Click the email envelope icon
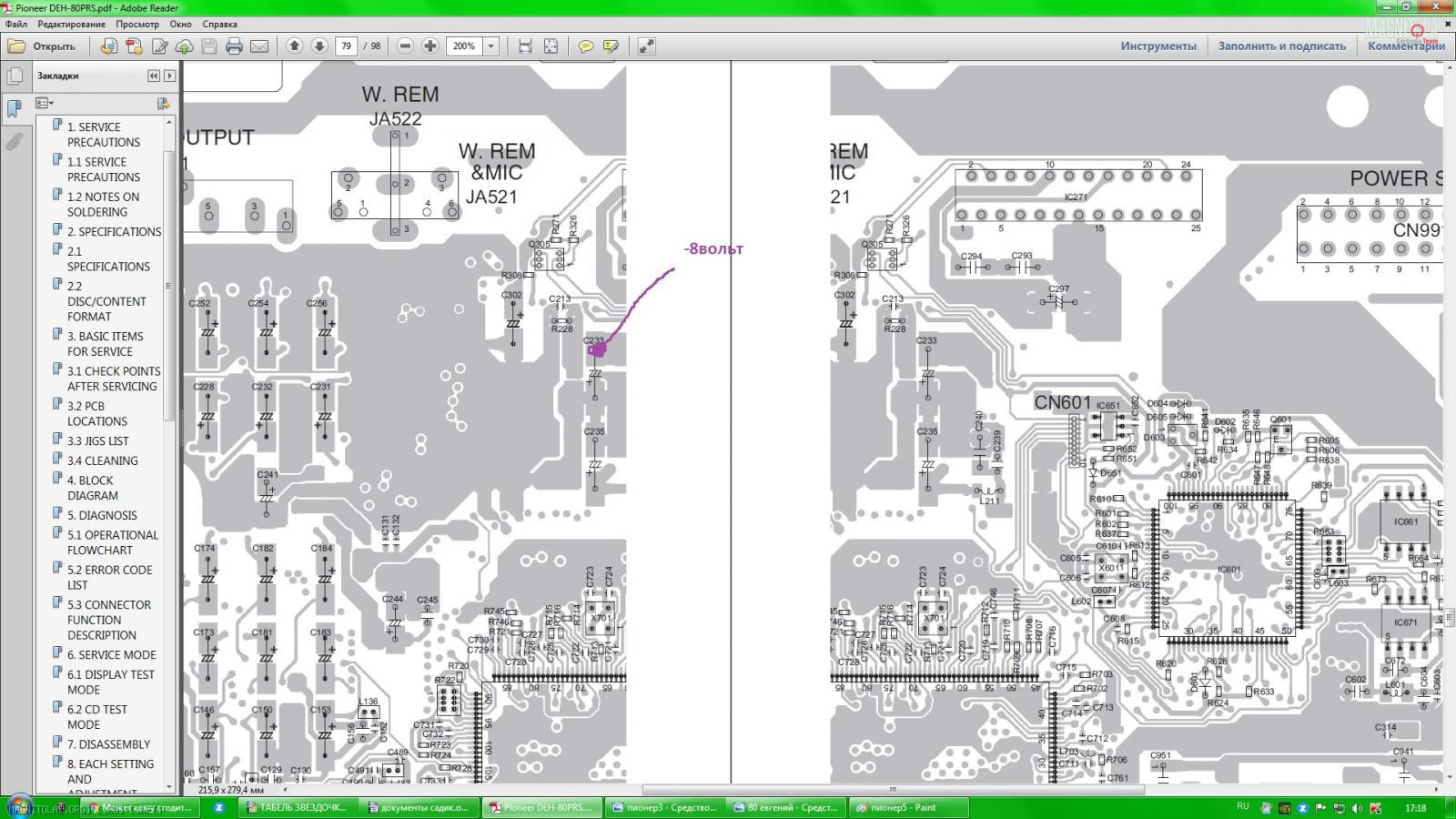Screen dimensions: 1456x819 tap(259, 46)
